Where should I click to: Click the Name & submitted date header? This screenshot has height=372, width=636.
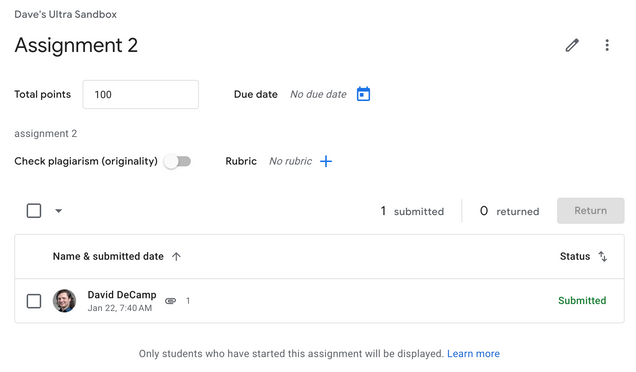108,256
